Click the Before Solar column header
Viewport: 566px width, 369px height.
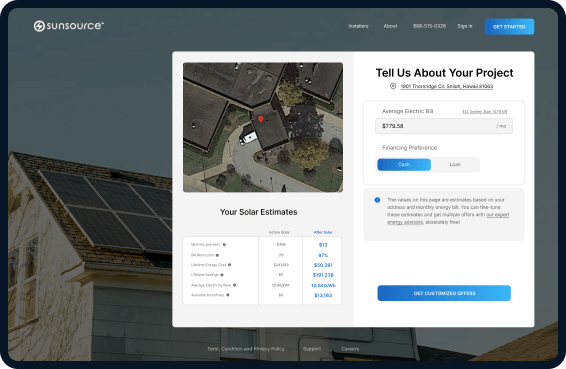(x=279, y=232)
